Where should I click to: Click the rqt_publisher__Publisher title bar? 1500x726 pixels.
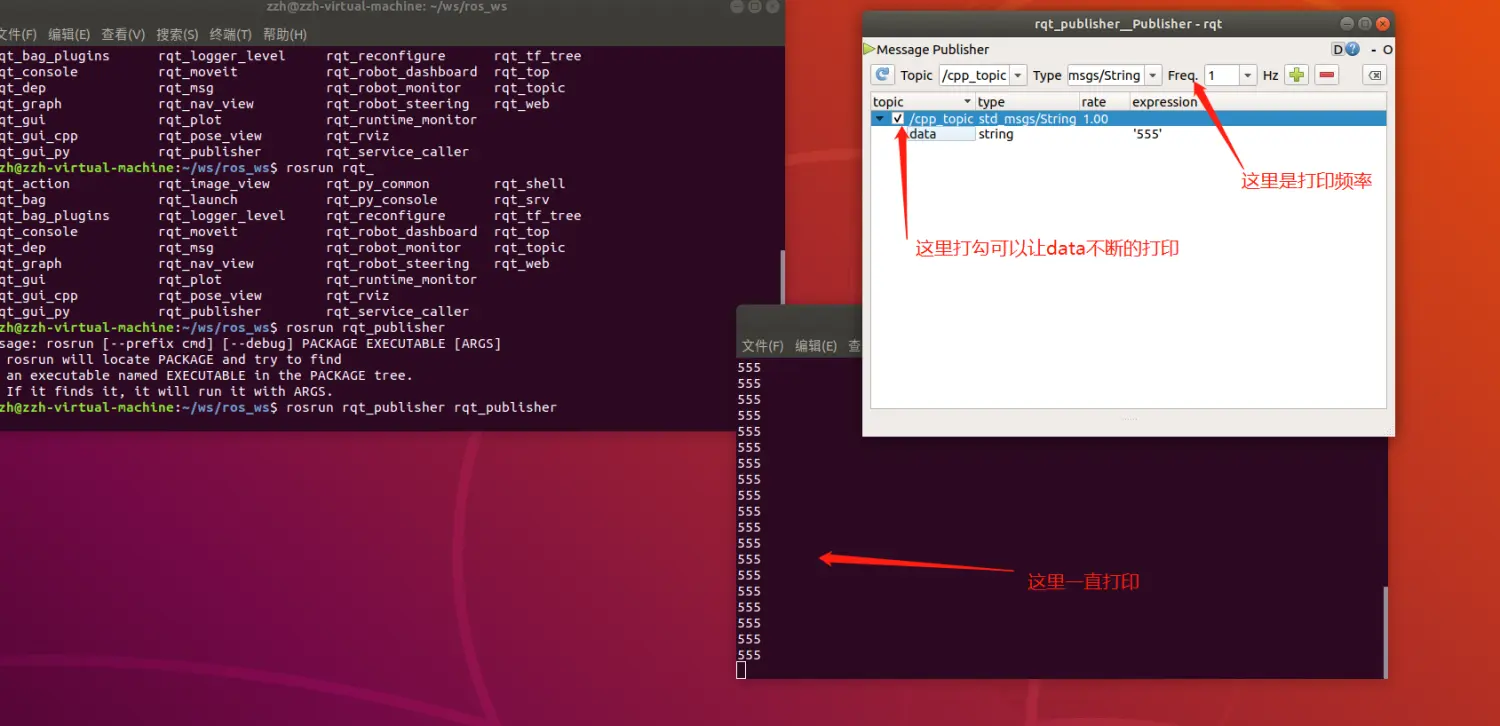1128,23
